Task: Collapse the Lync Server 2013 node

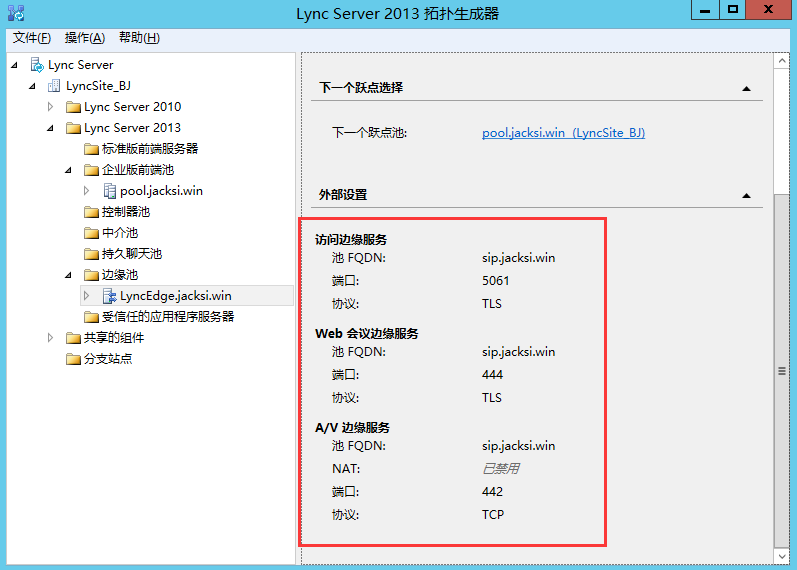Action: 50,128
